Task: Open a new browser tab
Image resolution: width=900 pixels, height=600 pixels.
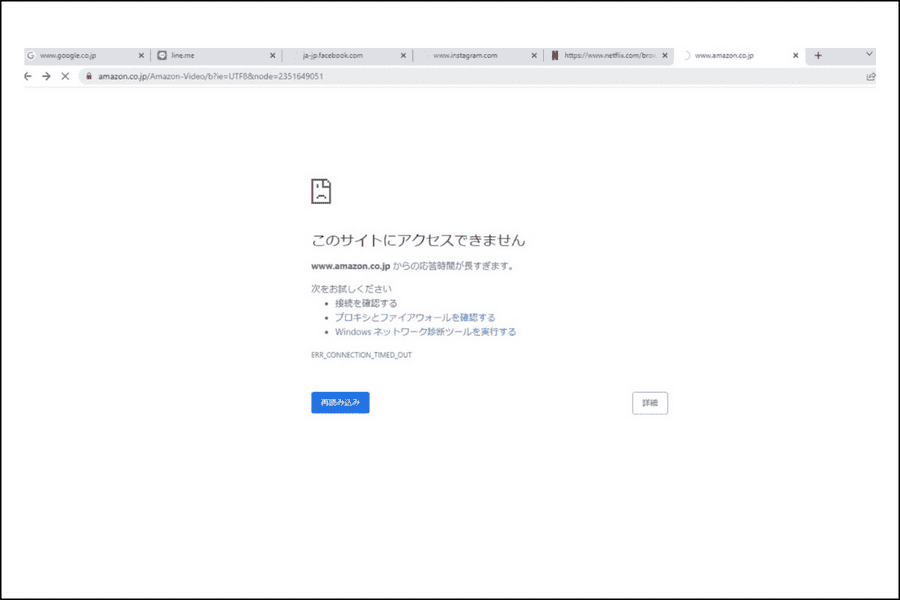Action: tap(818, 56)
